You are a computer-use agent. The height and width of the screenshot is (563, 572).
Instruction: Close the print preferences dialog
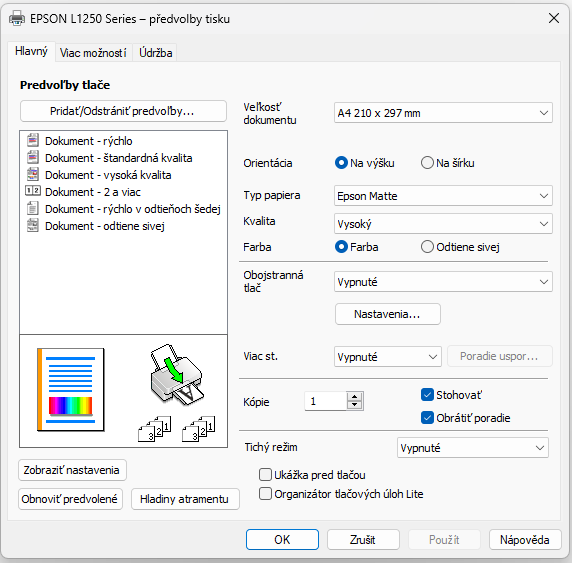tap(554, 18)
